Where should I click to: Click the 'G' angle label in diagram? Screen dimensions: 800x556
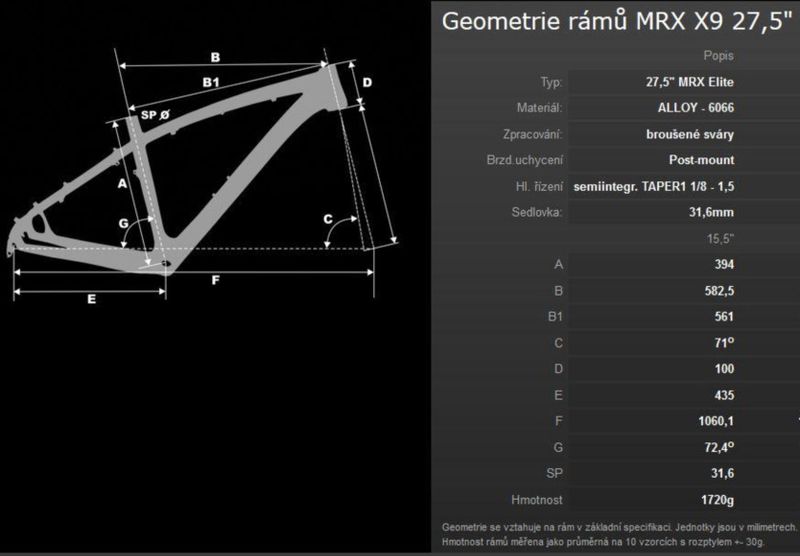tap(123, 223)
